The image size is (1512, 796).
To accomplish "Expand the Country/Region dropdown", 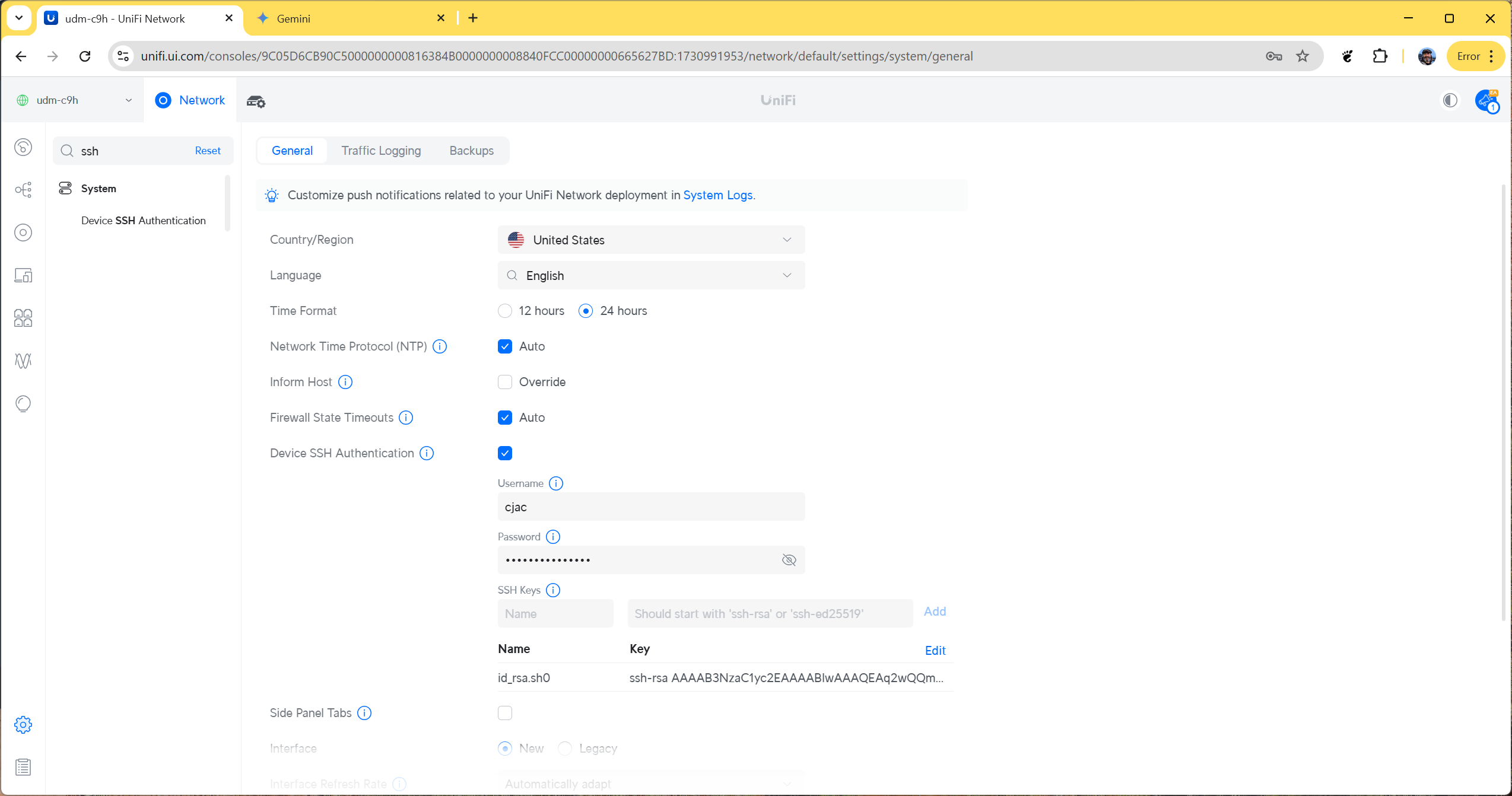I will tap(651, 240).
